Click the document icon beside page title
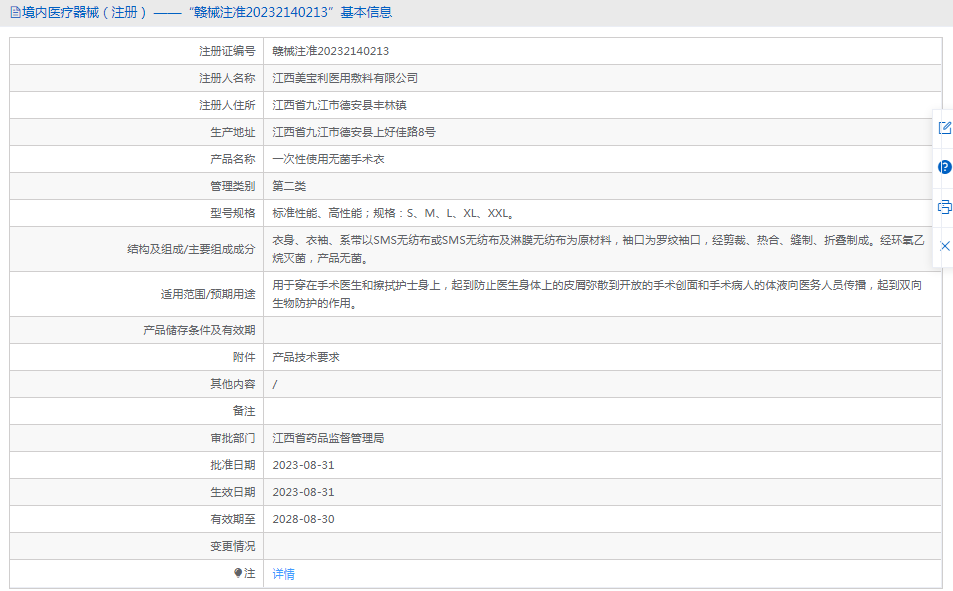The image size is (953, 591). click(x=15, y=12)
